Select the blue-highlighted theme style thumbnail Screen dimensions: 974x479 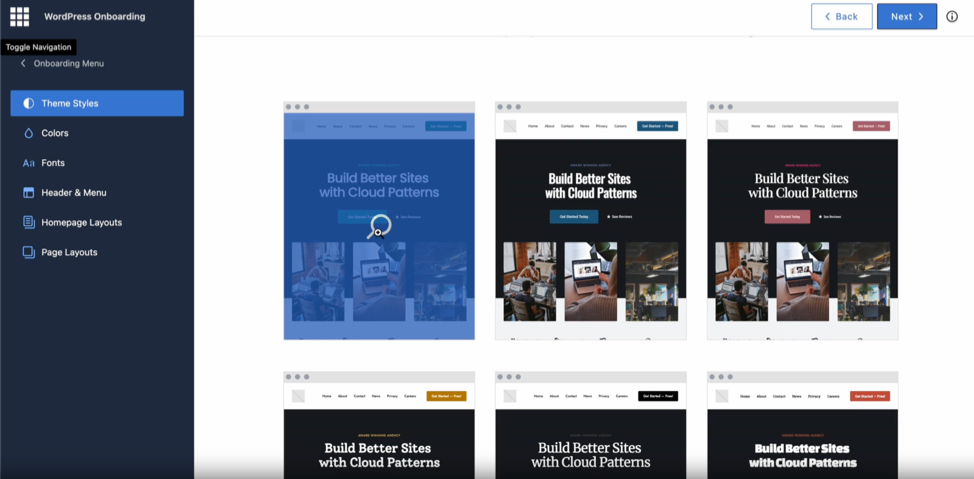click(x=379, y=221)
